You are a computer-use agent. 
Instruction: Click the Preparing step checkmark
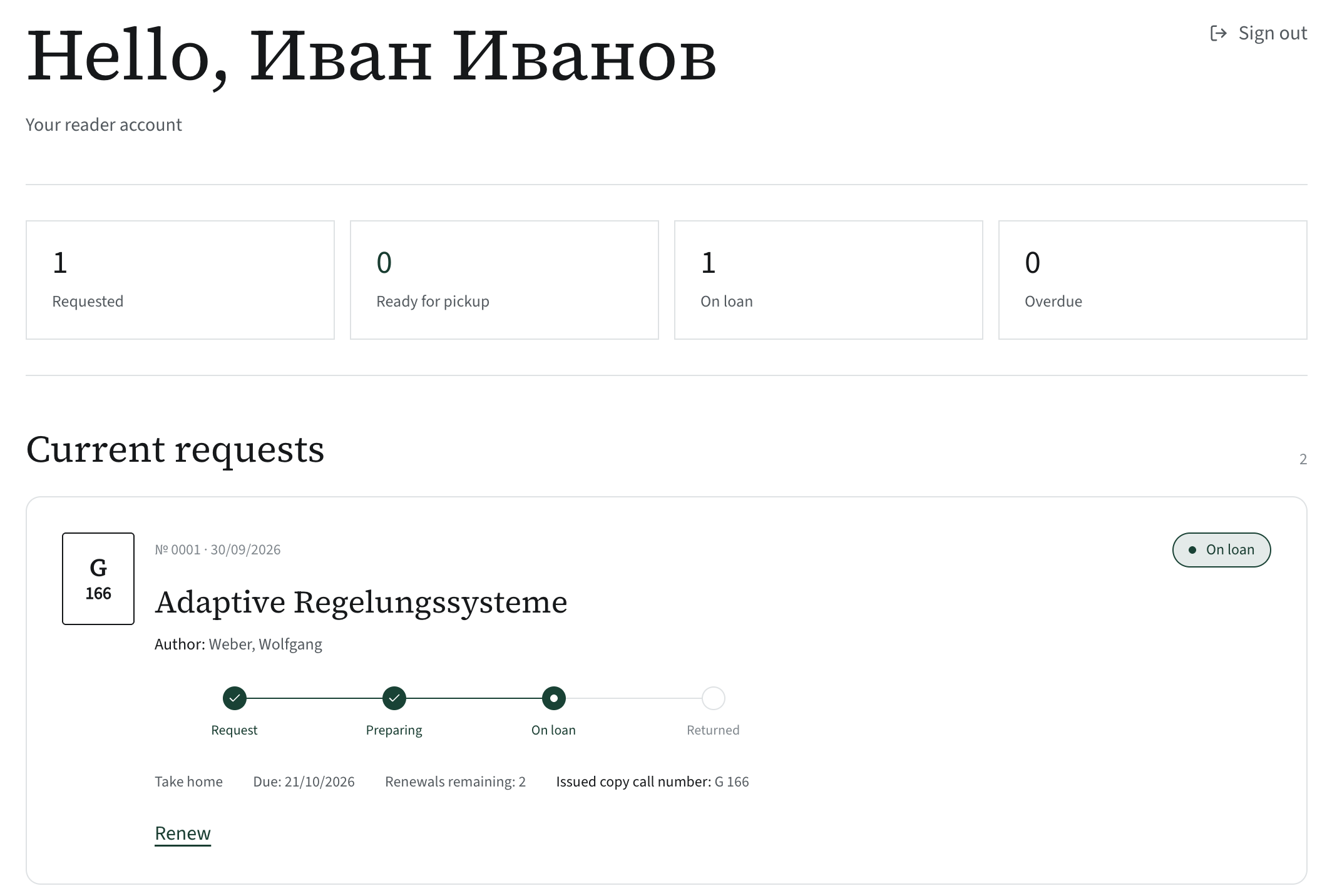394,698
